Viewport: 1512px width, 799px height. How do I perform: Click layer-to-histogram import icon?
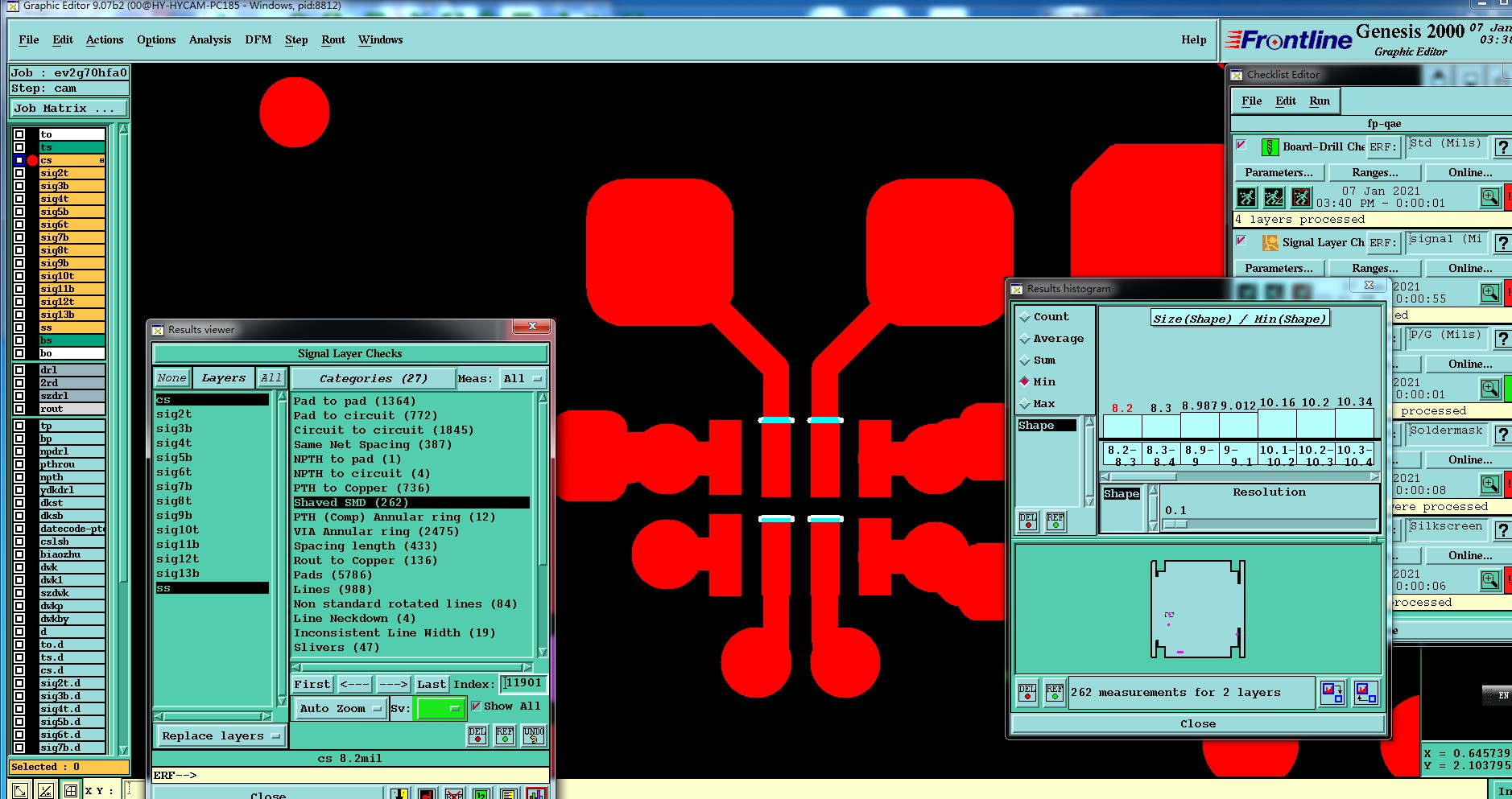(1366, 692)
